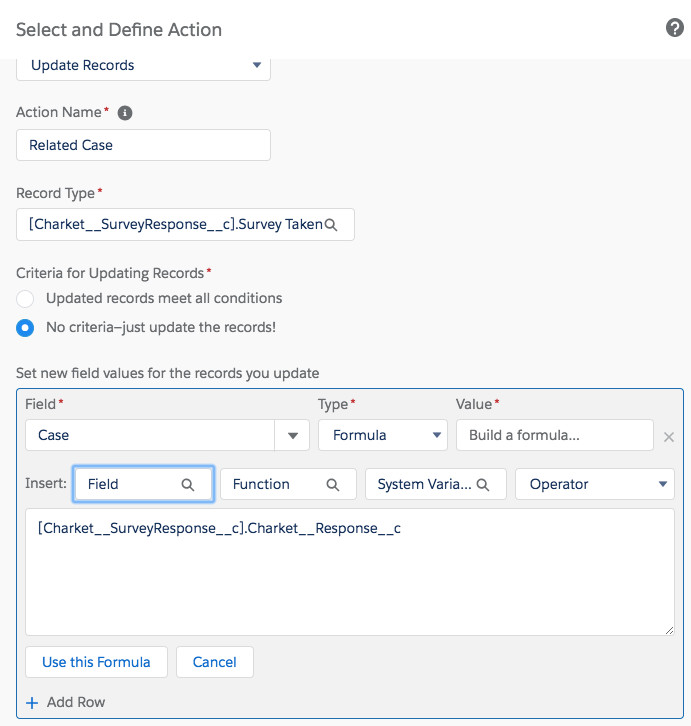The height and width of the screenshot is (726, 691).
Task: Click inside the formula text area
Action: [x=349, y=580]
